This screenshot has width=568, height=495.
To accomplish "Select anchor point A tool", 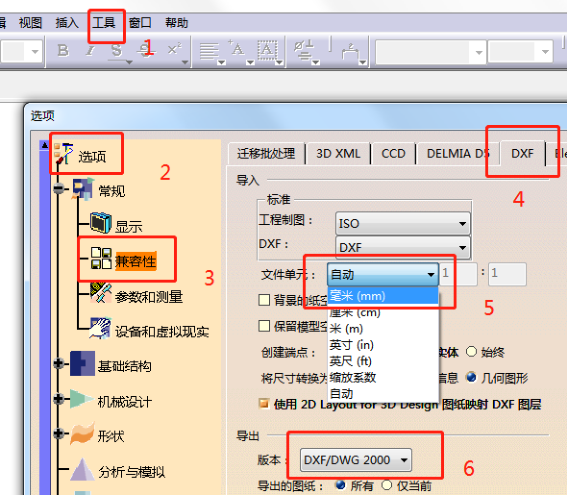I will click(237, 49).
